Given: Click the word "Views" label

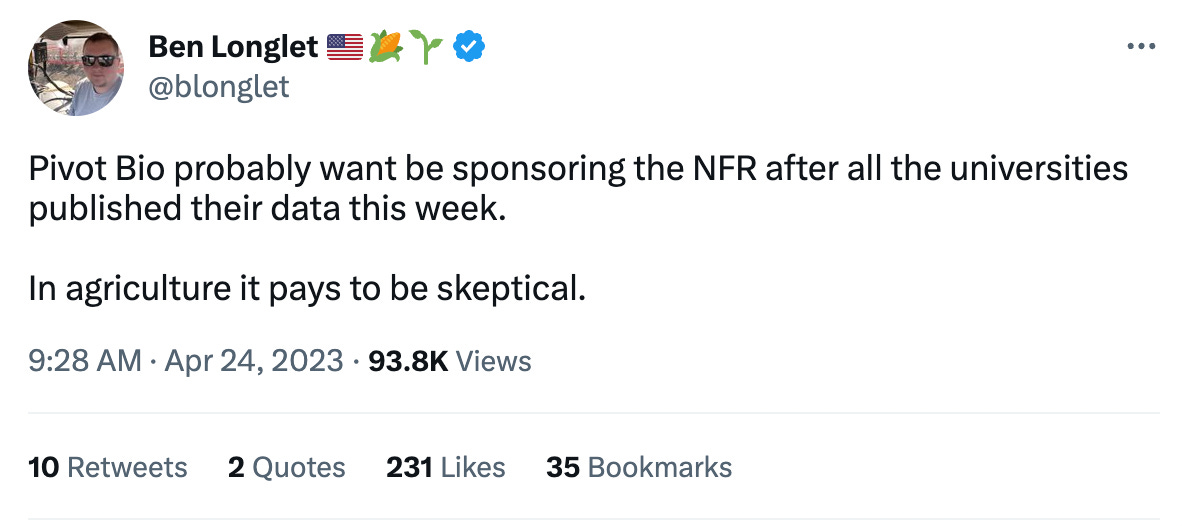Looking at the screenshot, I should click(x=493, y=360).
